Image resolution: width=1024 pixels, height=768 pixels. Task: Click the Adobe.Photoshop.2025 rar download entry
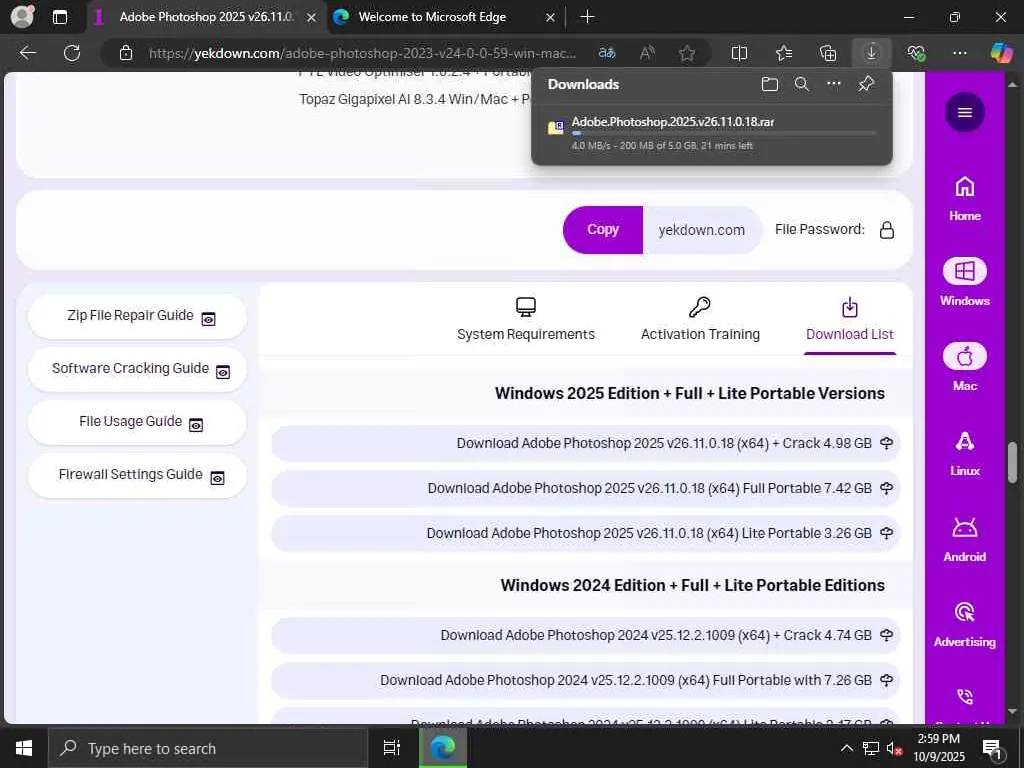[712, 133]
